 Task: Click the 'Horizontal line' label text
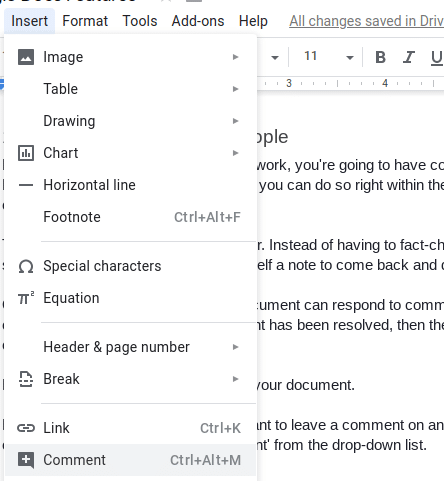pyautogui.click(x=89, y=185)
